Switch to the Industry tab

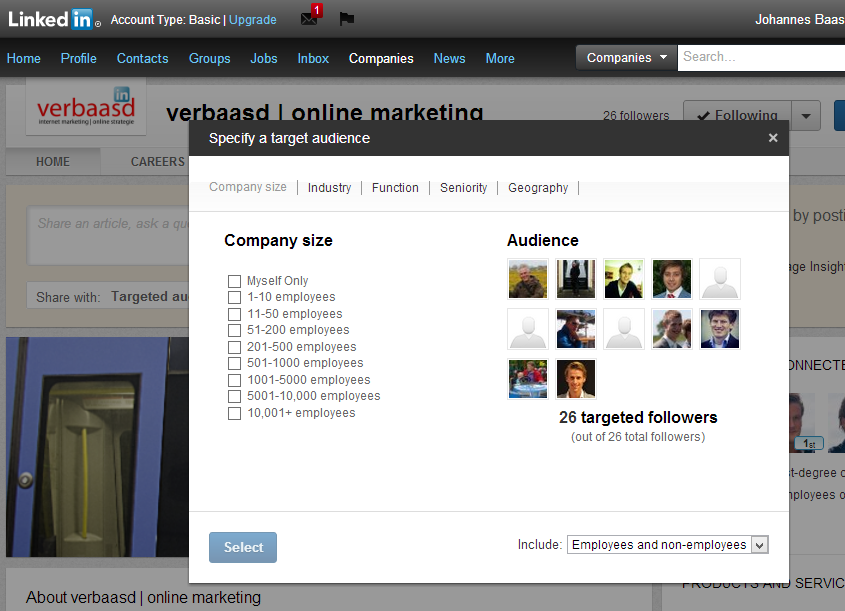(329, 188)
